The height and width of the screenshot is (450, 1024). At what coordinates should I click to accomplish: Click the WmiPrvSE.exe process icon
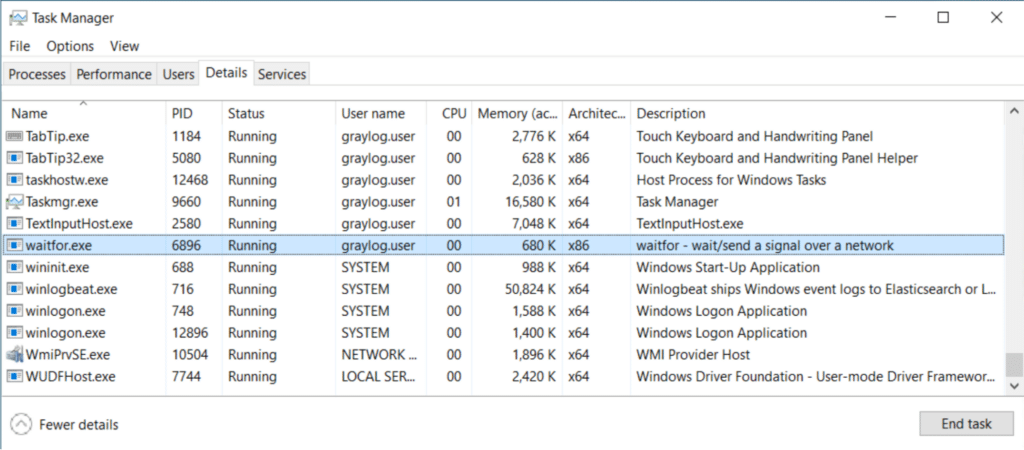click(x=14, y=355)
